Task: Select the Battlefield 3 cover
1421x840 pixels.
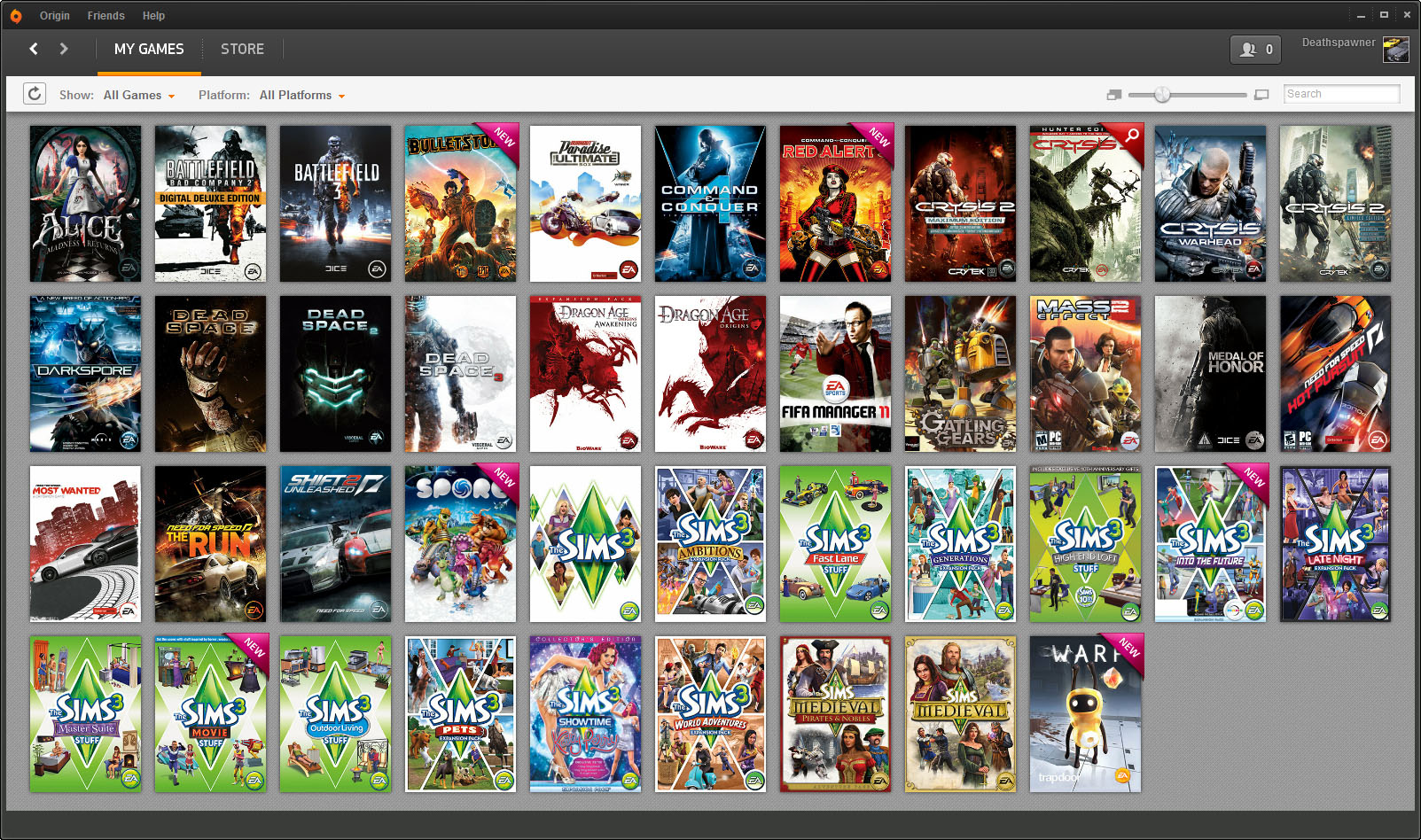Action: [335, 204]
